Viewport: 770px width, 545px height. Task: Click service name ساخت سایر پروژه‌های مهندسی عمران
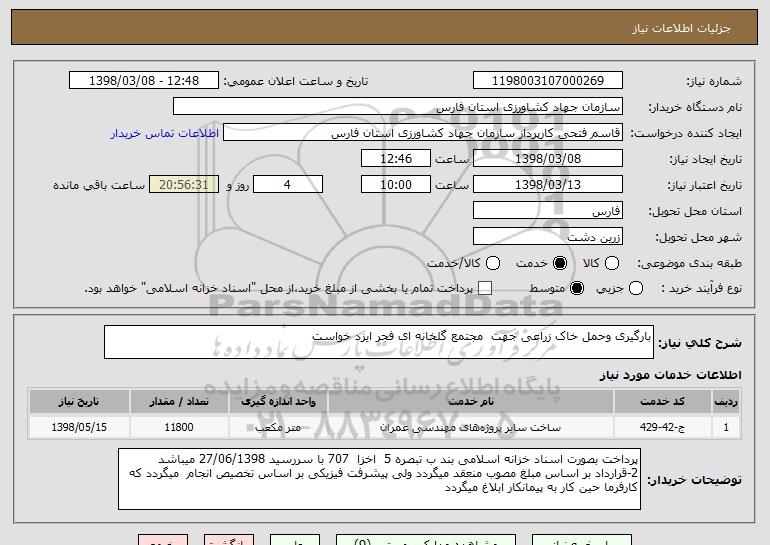470,427
